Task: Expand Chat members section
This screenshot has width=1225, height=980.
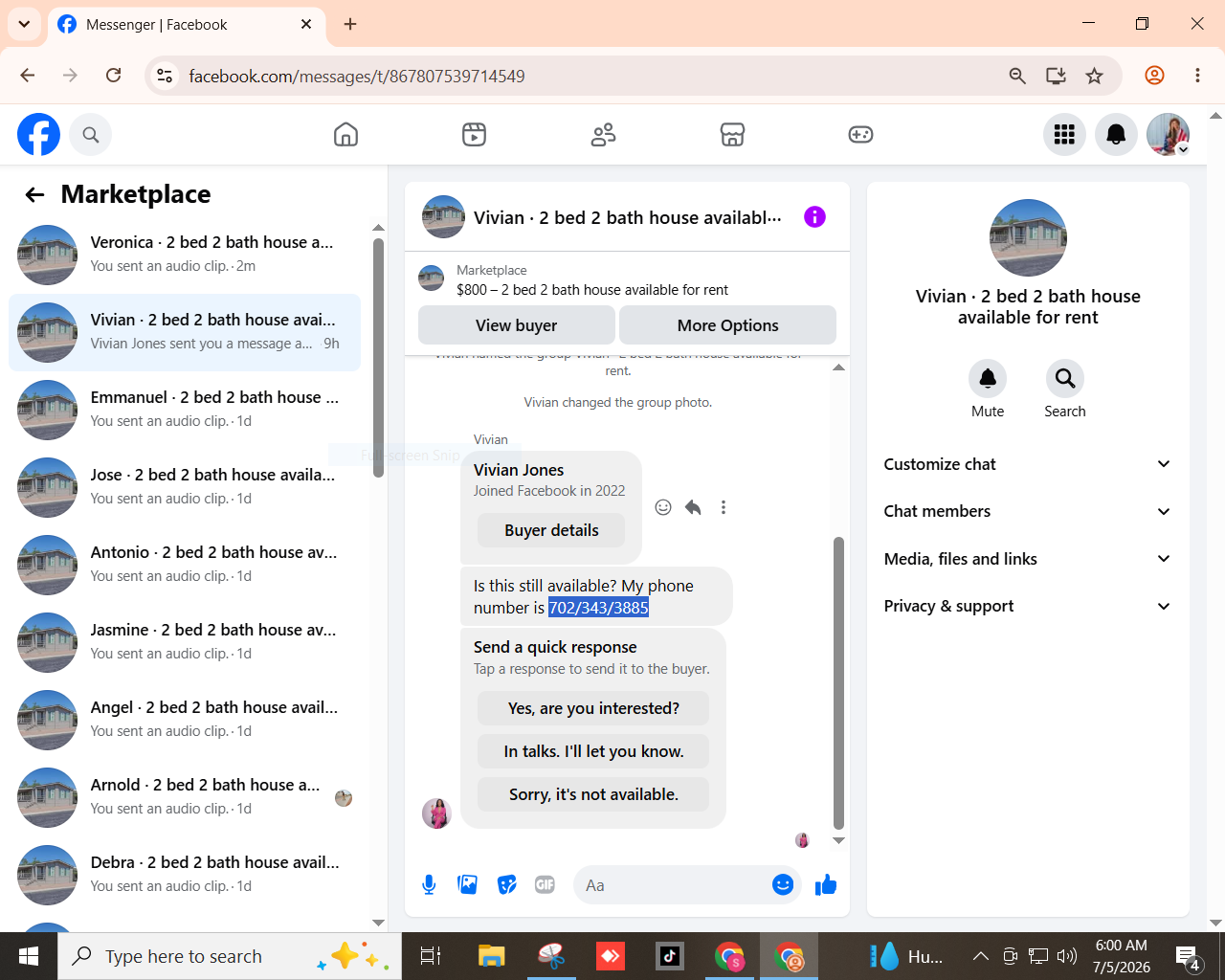Action: pos(1028,511)
